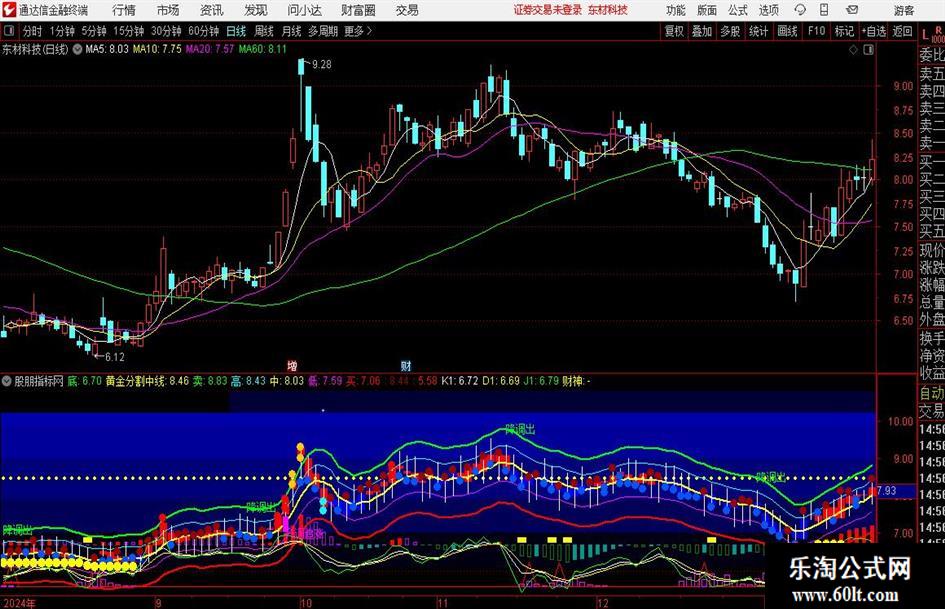Click the 标记 mark button

click(x=844, y=31)
